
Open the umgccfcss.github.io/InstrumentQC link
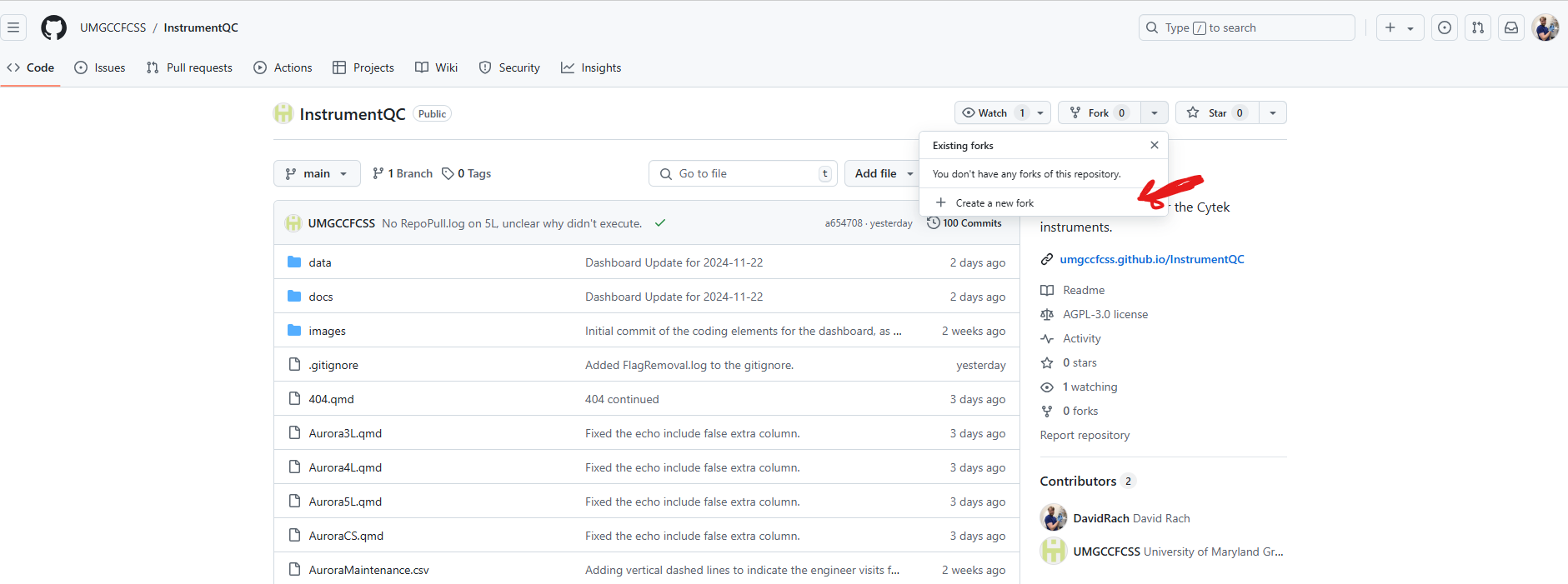[1151, 259]
